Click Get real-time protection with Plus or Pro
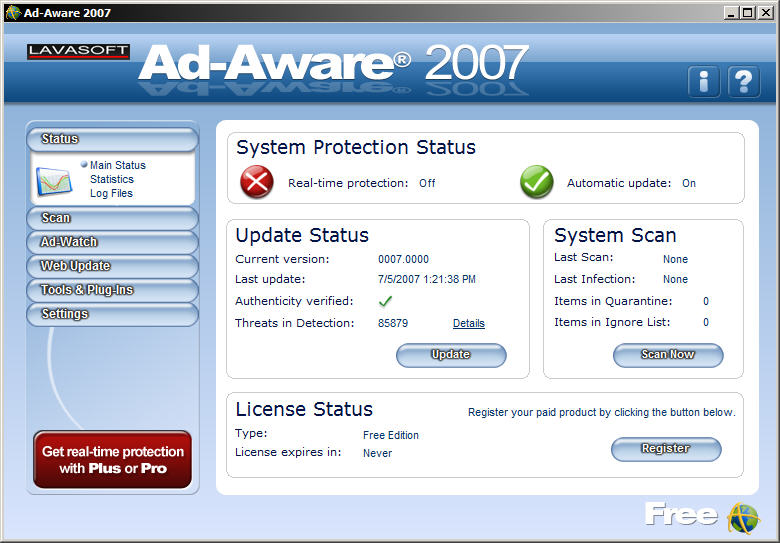 click(x=112, y=459)
